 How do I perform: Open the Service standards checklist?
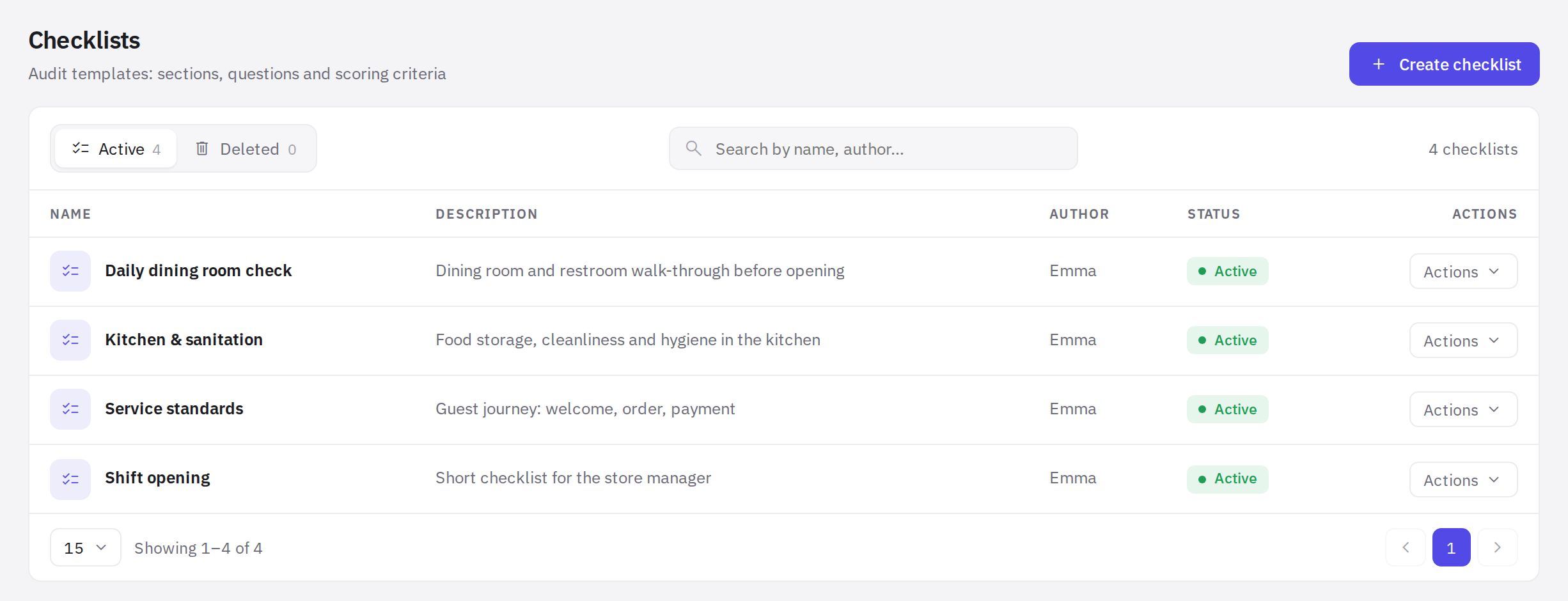pos(174,409)
